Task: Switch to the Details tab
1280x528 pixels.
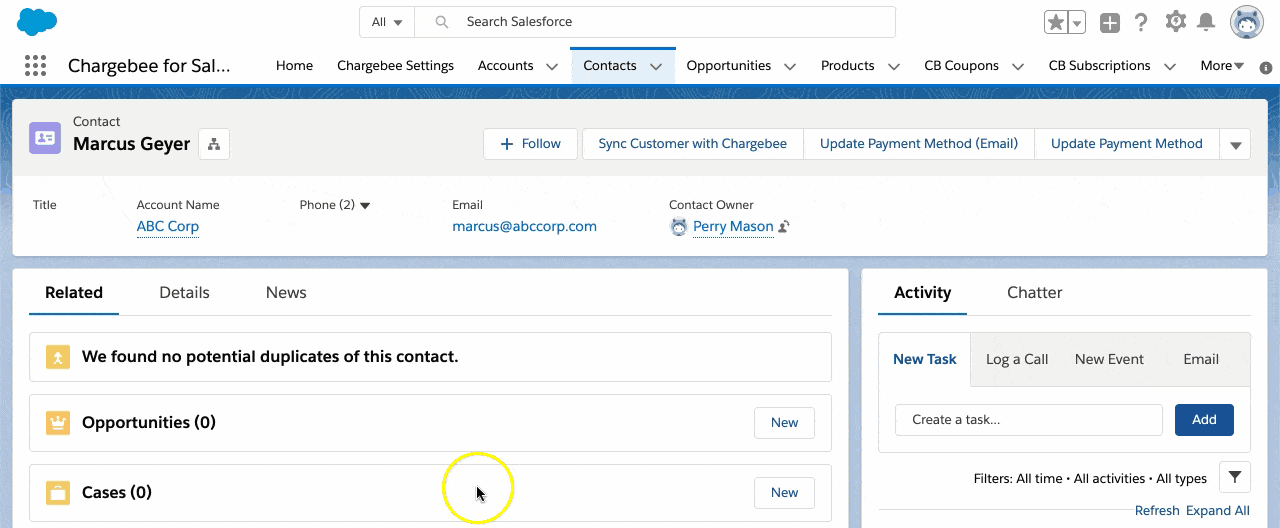Action: point(184,293)
